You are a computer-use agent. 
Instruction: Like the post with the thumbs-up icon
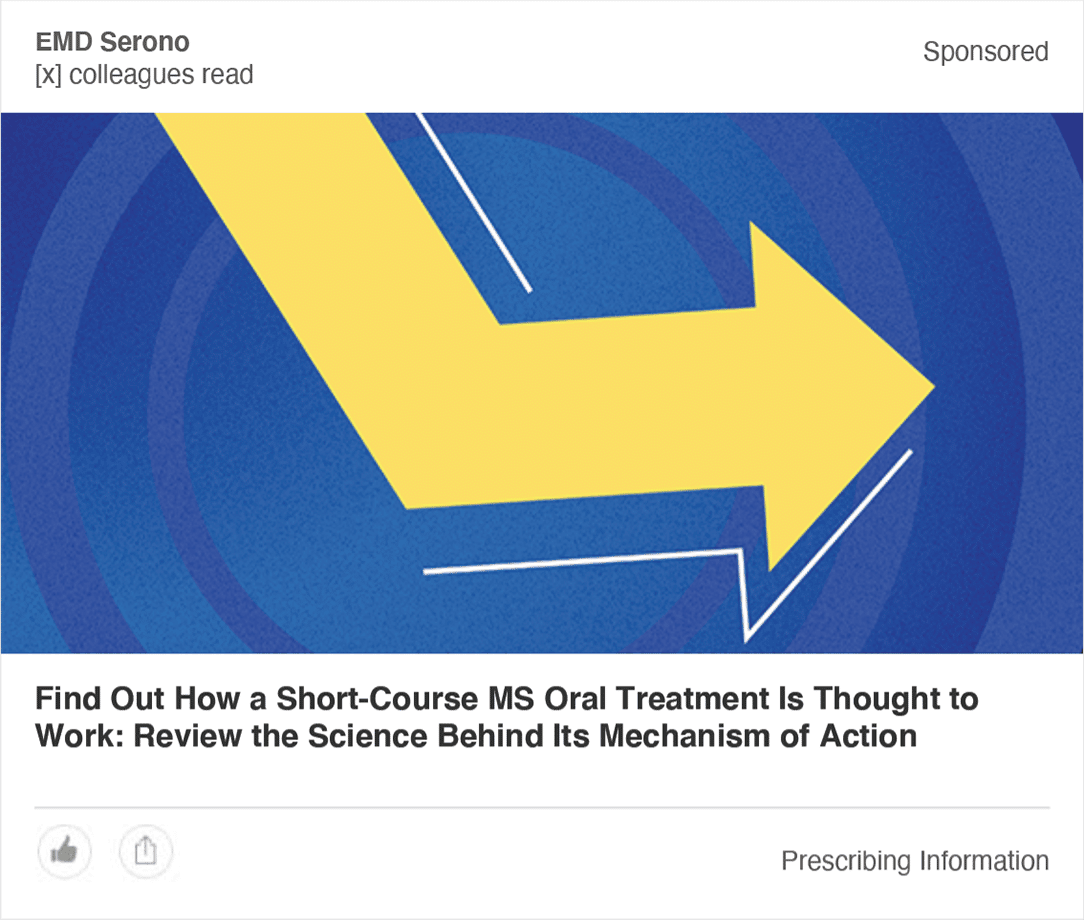[x=64, y=851]
